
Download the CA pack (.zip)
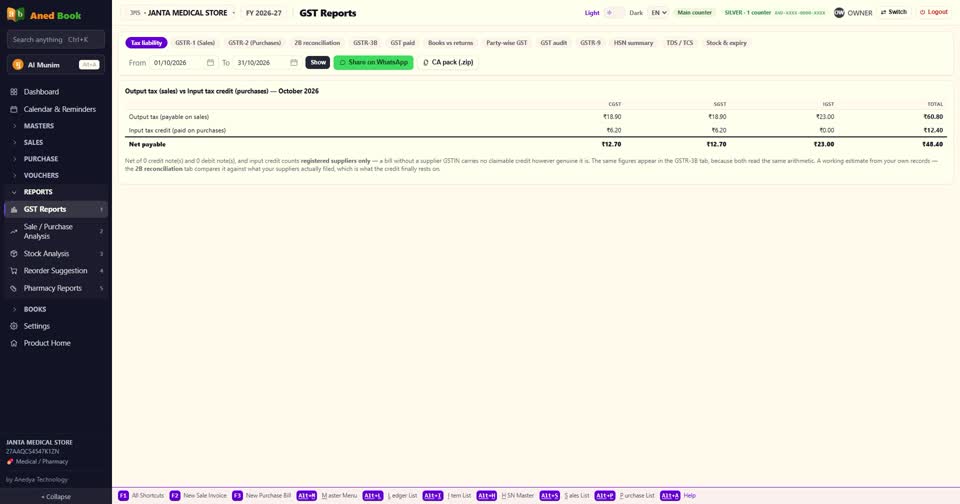point(449,62)
